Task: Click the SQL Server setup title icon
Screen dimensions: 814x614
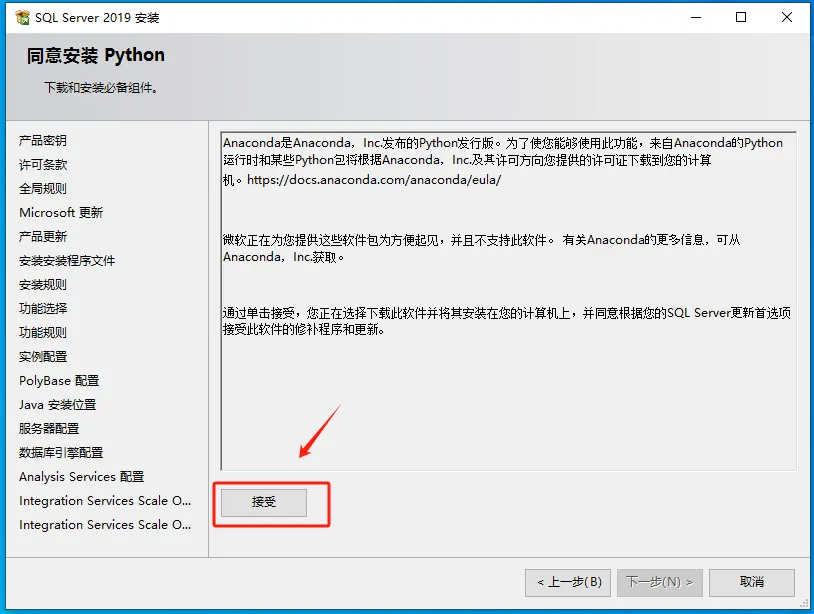Action: [22, 18]
